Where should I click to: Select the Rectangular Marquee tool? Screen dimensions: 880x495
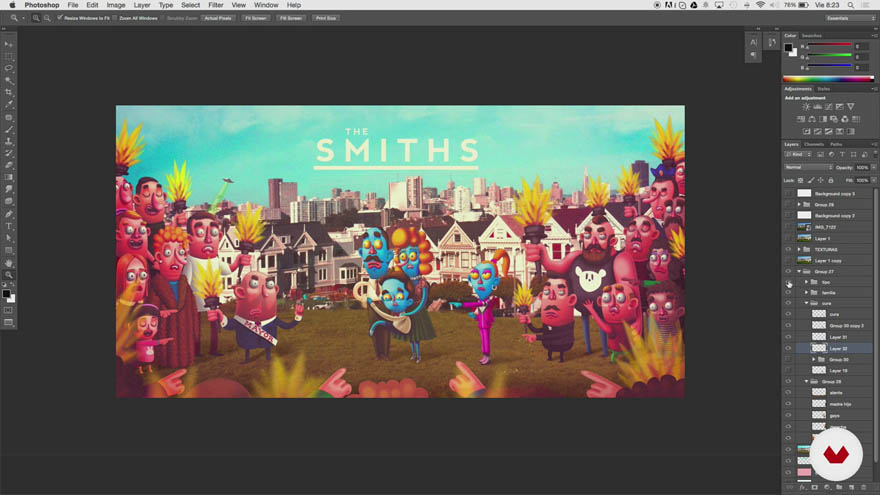[8, 56]
